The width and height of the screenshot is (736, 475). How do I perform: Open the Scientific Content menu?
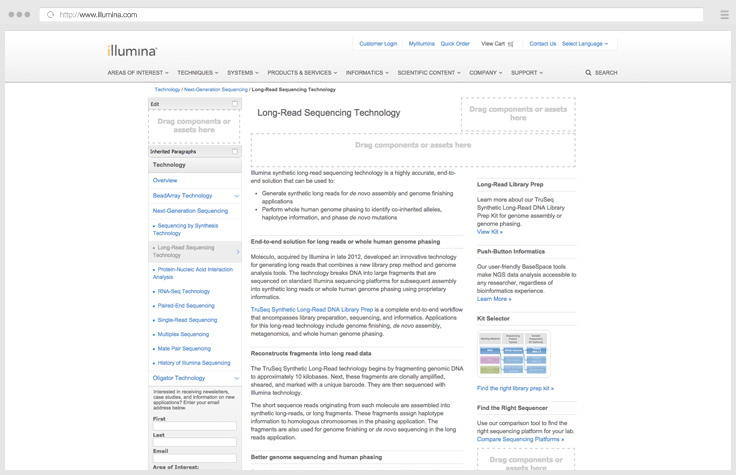(x=428, y=73)
